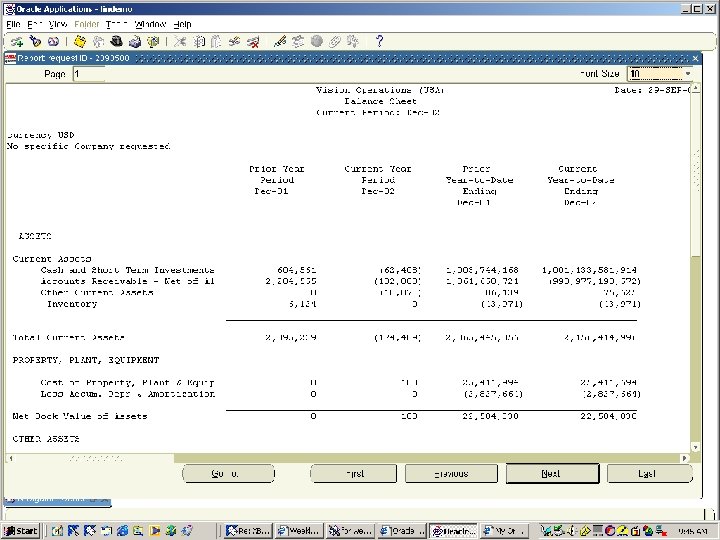
Task: Switch to the Weekl... taskbar window
Action: [x=299, y=531]
